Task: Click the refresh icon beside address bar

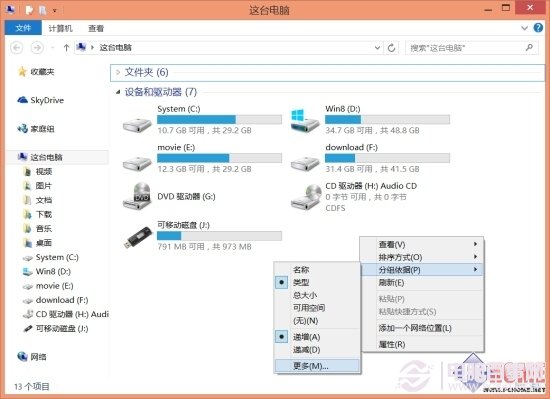Action: pyautogui.click(x=391, y=47)
